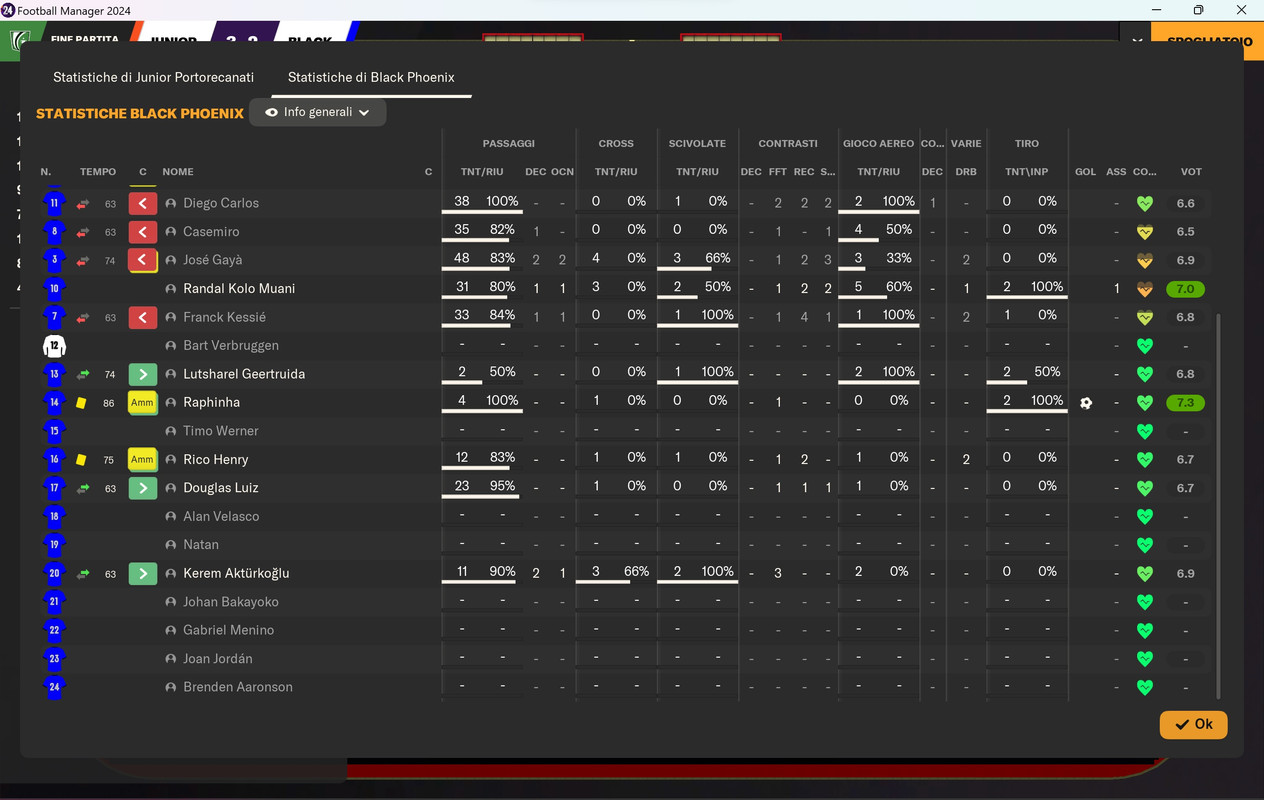Sort by the DRB column header
1264x800 pixels.
click(x=966, y=172)
